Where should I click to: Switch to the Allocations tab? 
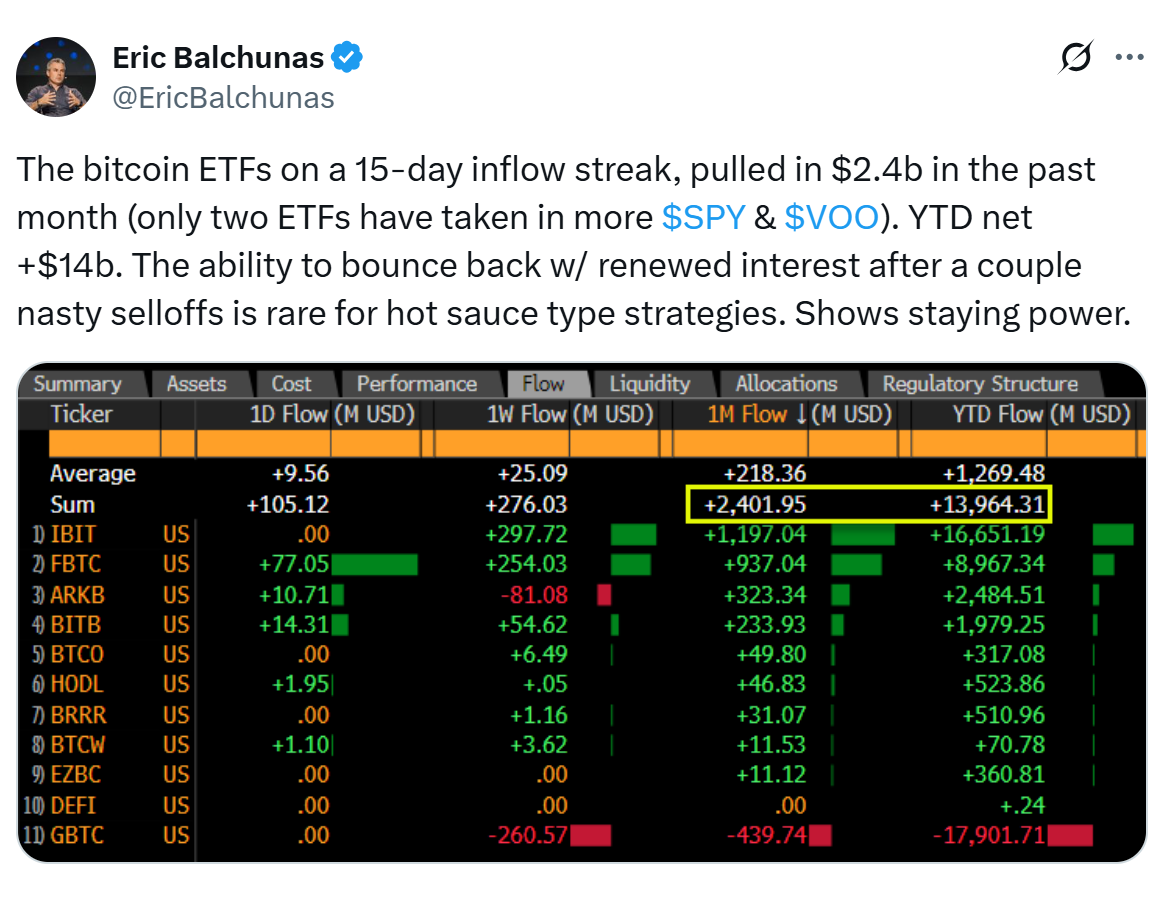pyautogui.click(x=786, y=384)
